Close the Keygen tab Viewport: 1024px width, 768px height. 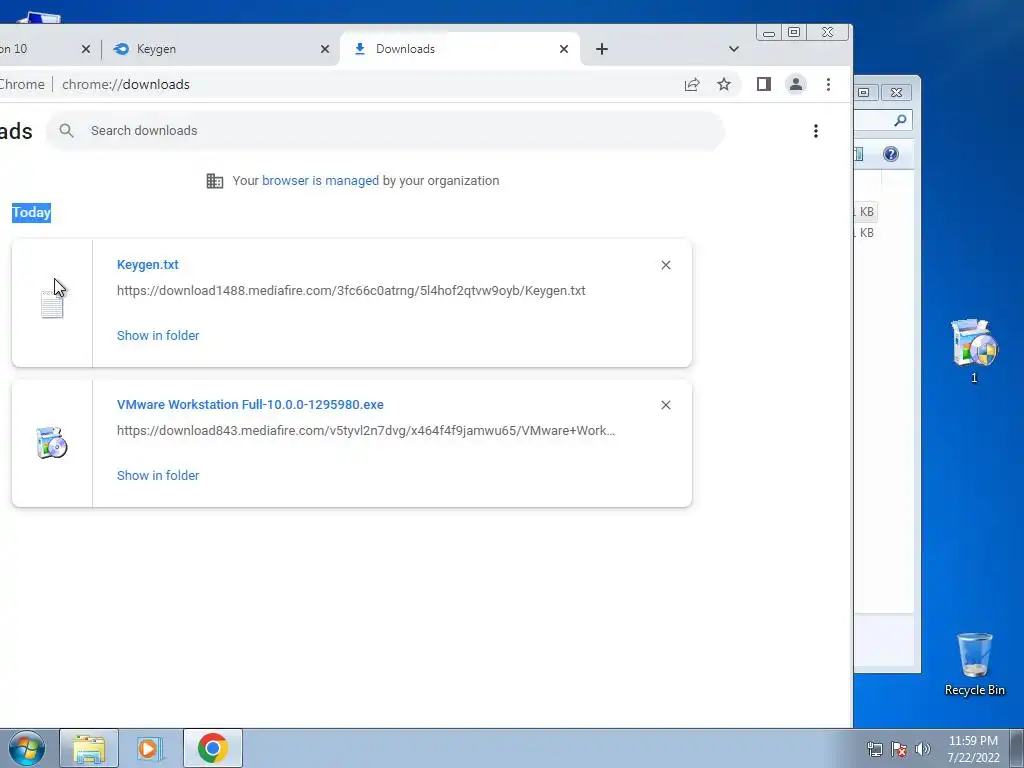click(325, 49)
